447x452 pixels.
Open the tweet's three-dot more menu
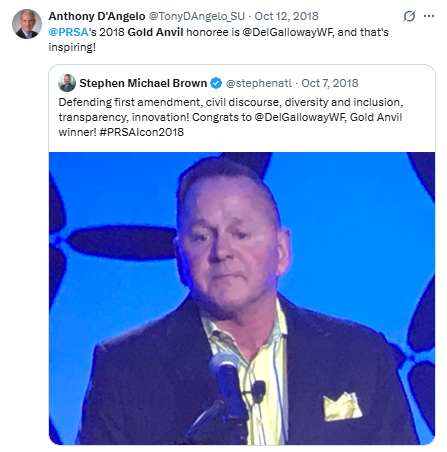click(429, 16)
